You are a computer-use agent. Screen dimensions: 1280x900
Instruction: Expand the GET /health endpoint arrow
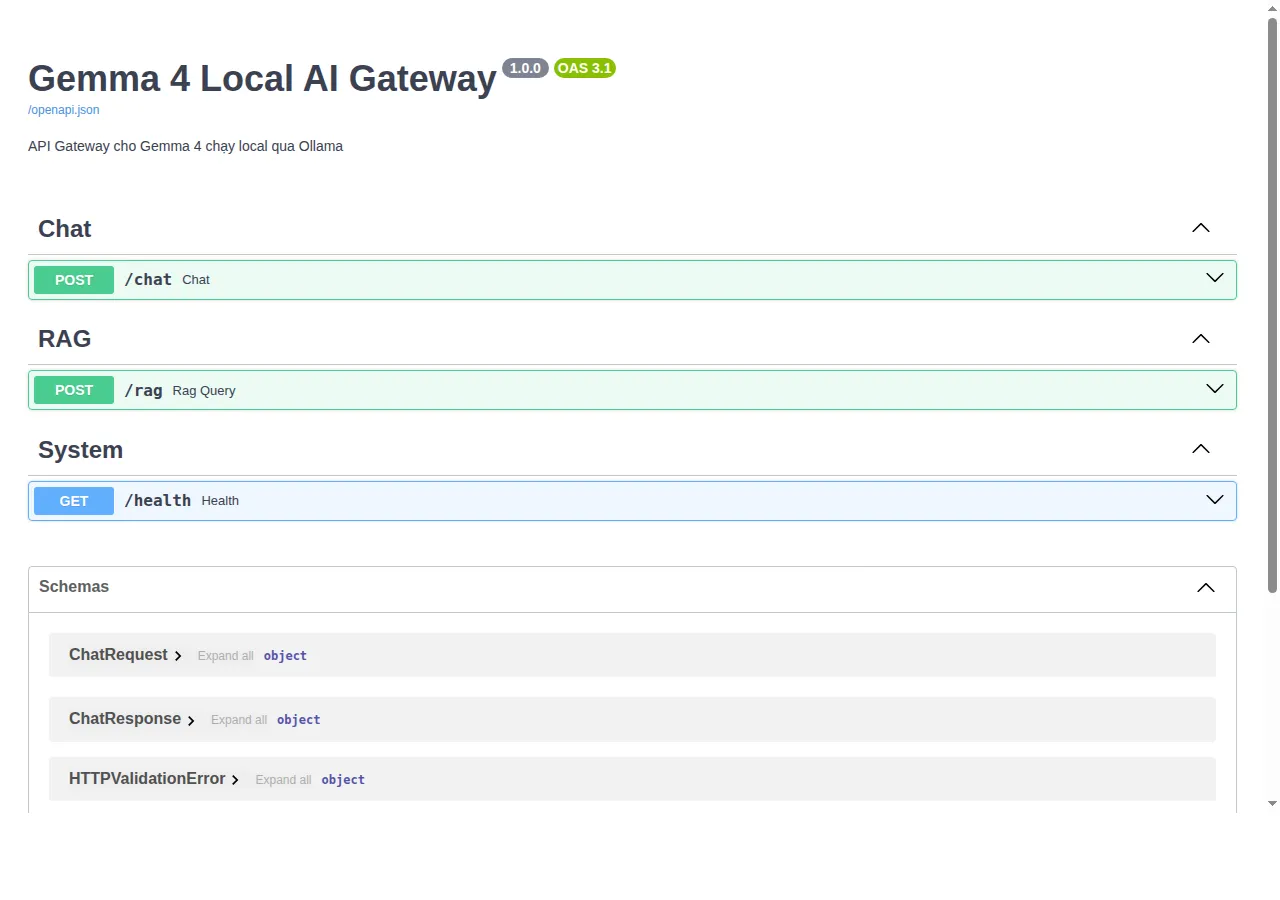[1215, 500]
